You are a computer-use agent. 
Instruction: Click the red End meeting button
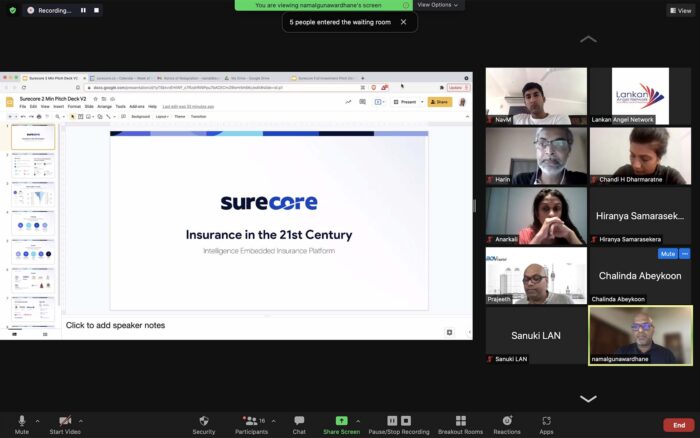pos(679,423)
